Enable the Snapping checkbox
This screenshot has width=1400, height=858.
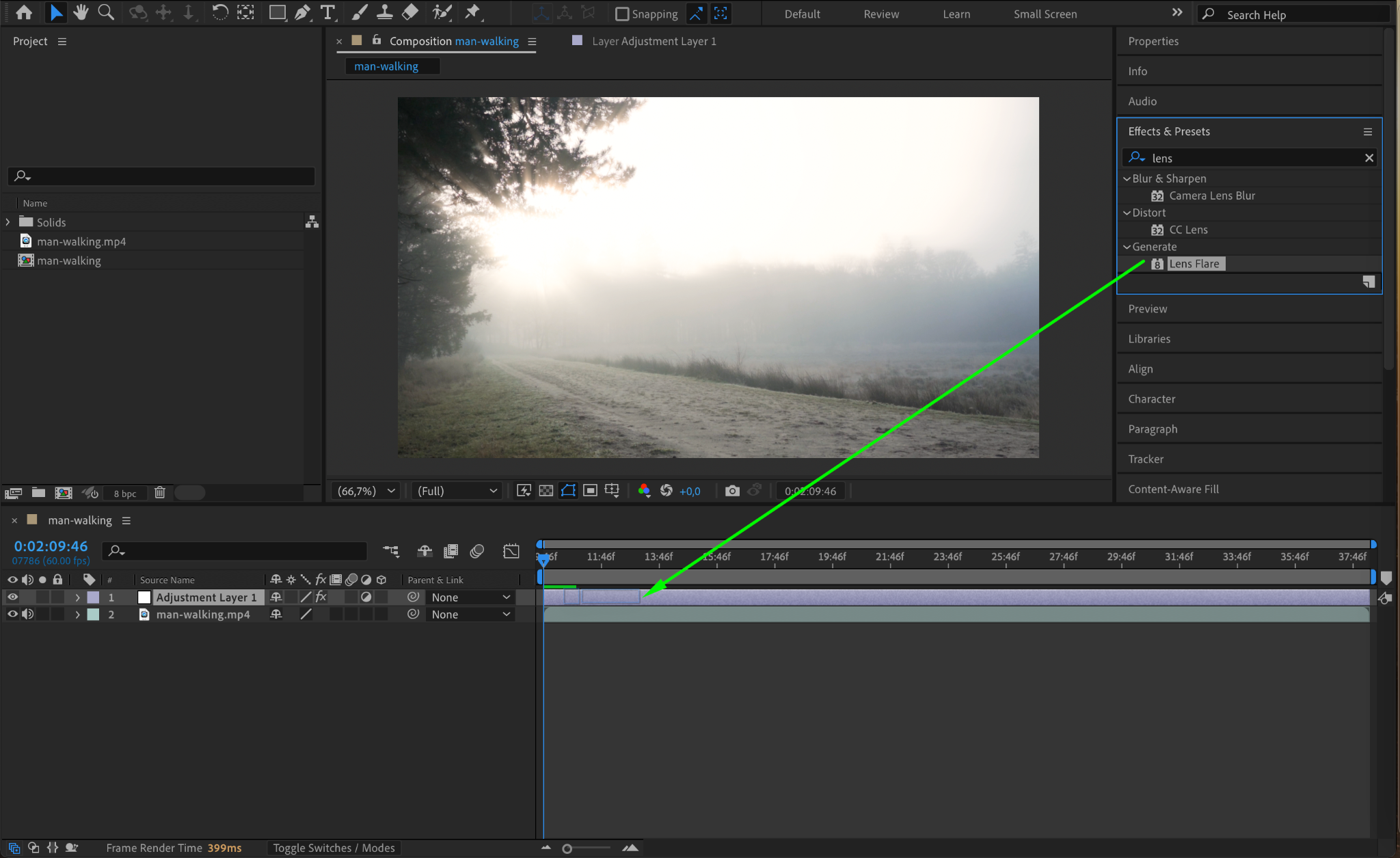click(622, 14)
